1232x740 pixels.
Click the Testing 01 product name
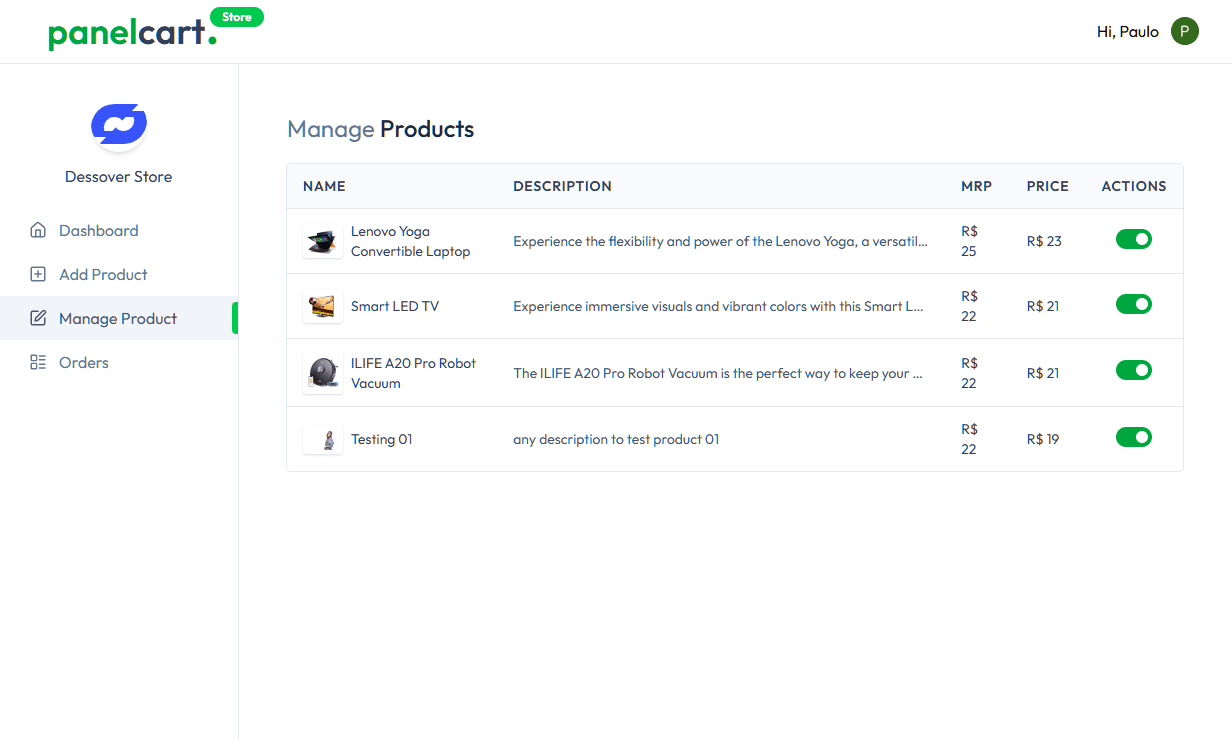(x=382, y=439)
